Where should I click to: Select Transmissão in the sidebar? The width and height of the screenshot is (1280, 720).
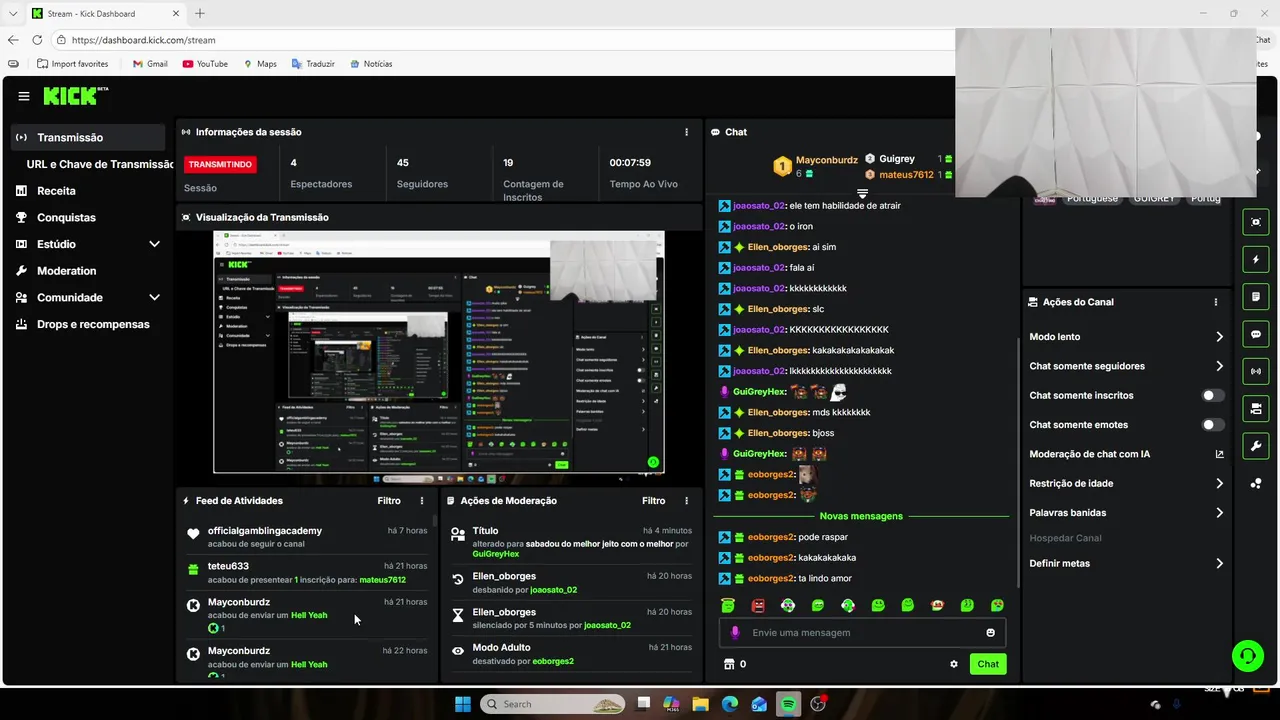click(88, 137)
